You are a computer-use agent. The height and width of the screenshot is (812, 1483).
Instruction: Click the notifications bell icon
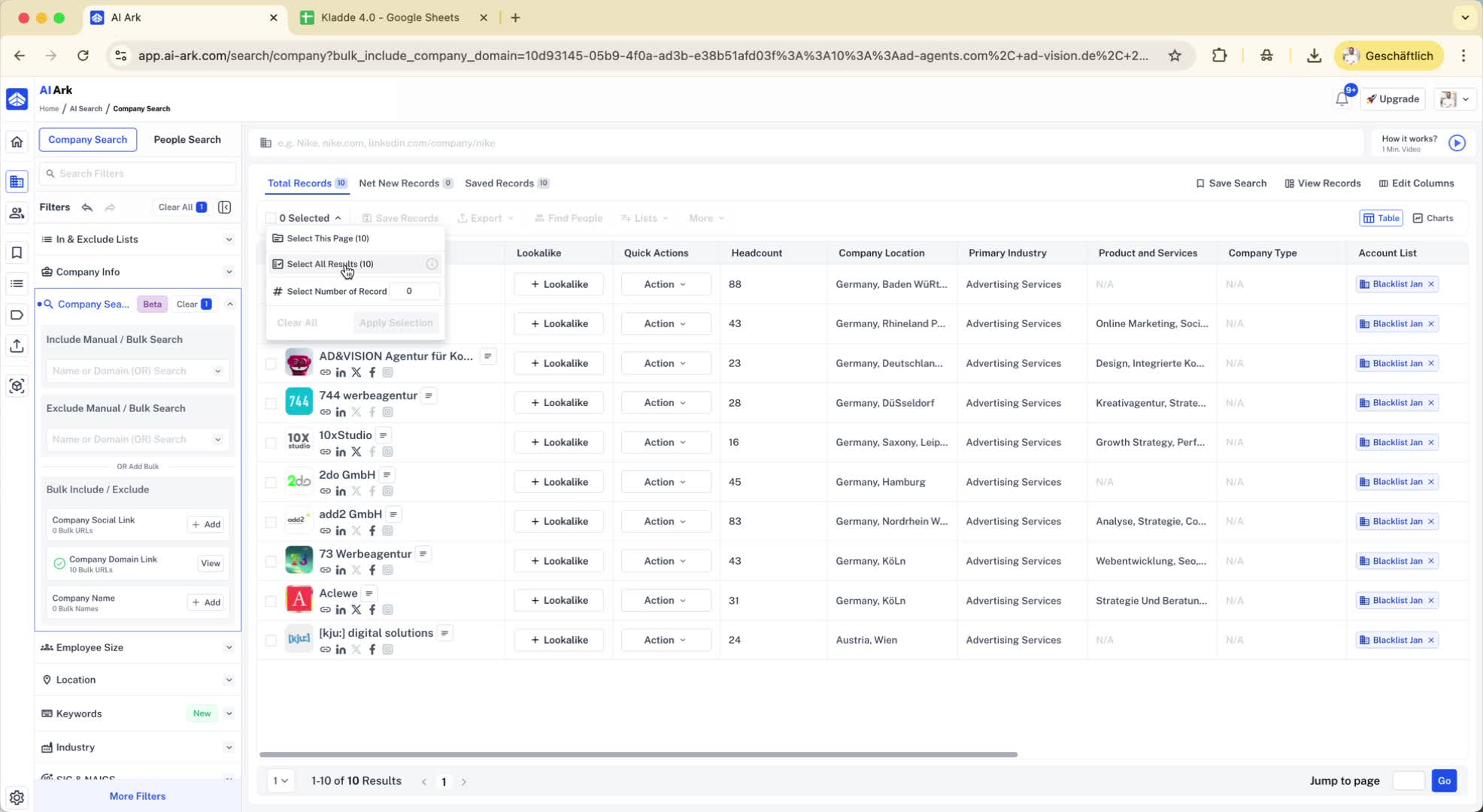(1342, 99)
